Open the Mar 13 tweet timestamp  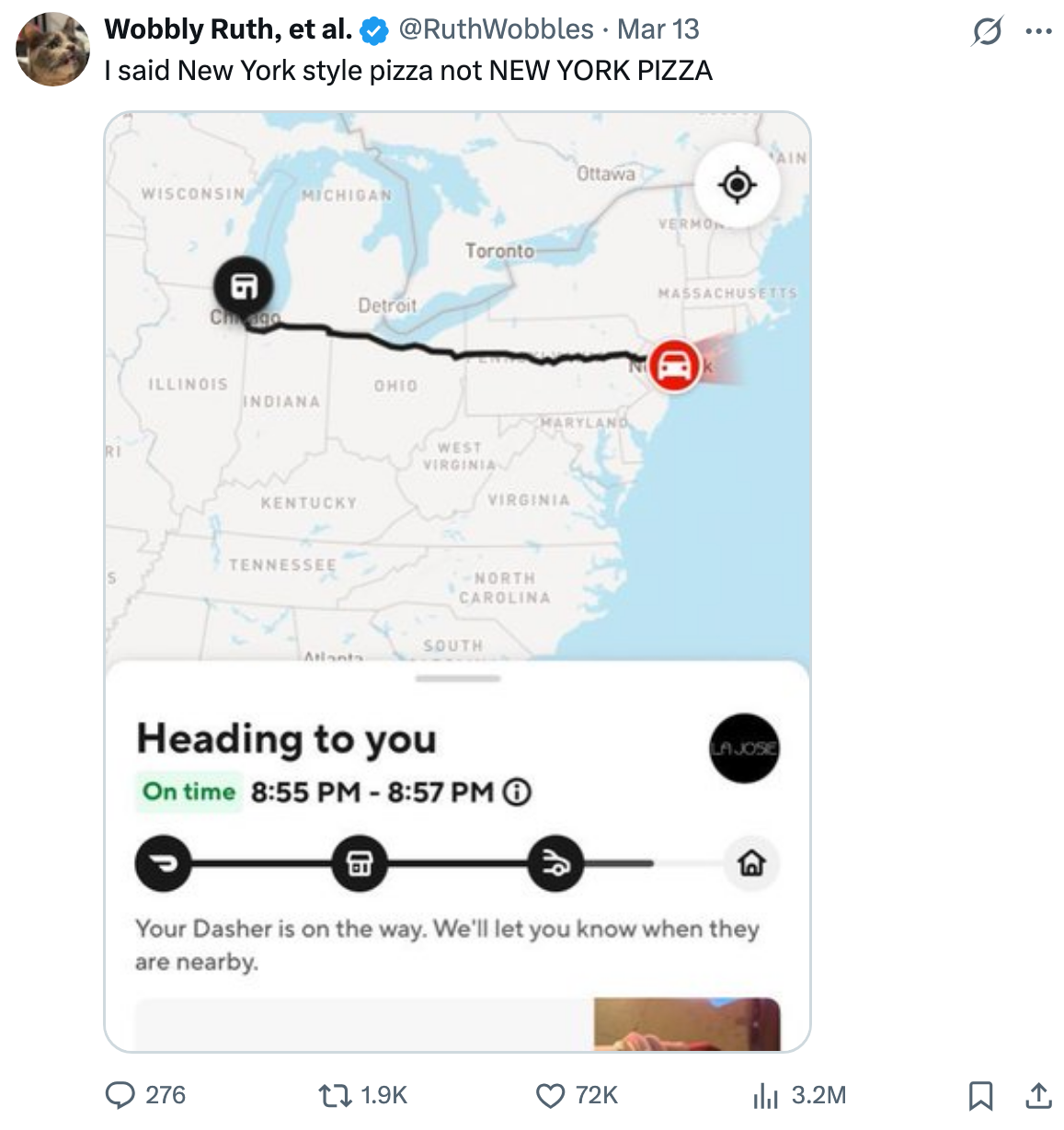coord(658,29)
